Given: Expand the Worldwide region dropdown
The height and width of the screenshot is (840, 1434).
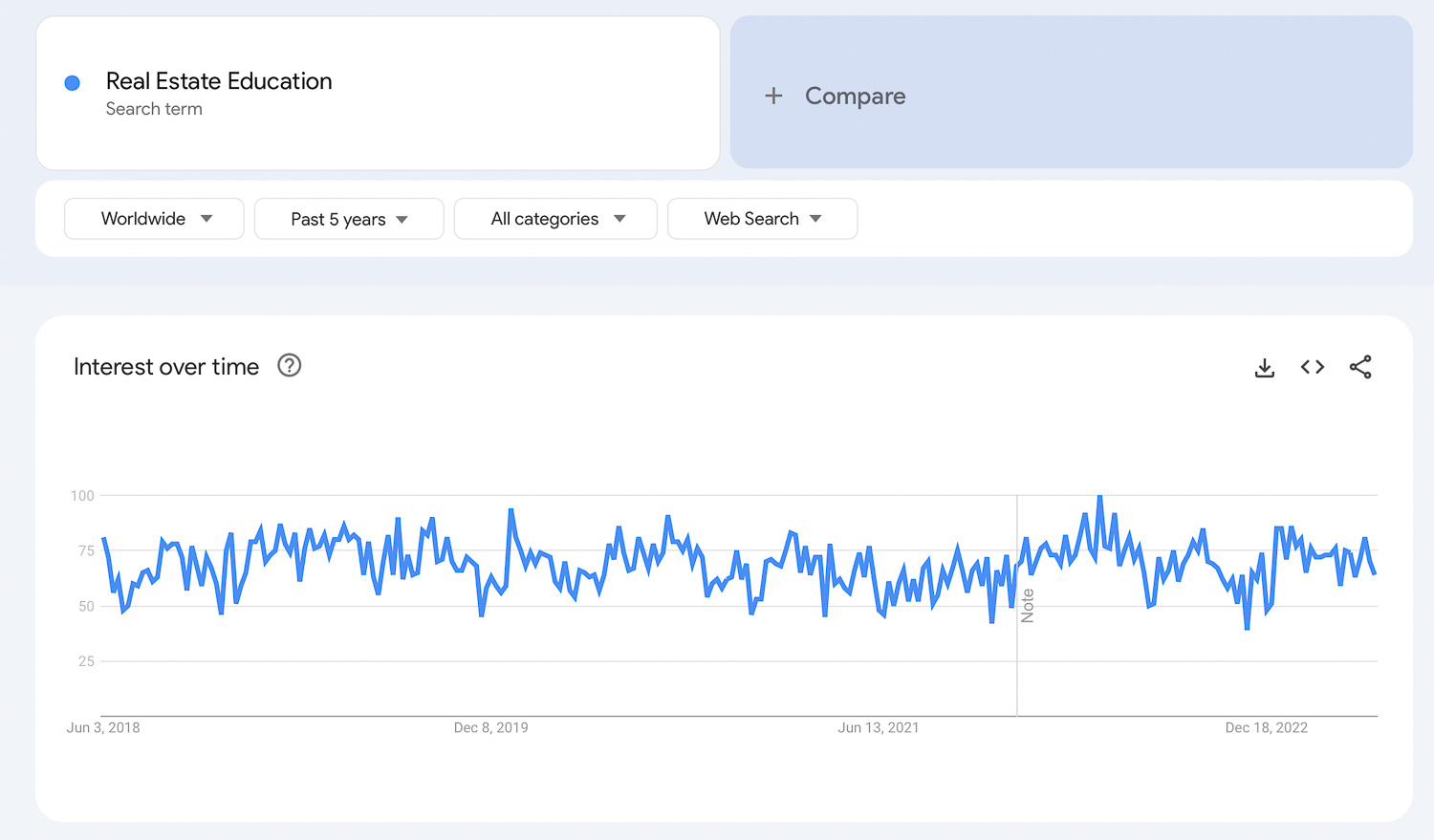Looking at the screenshot, I should (154, 219).
